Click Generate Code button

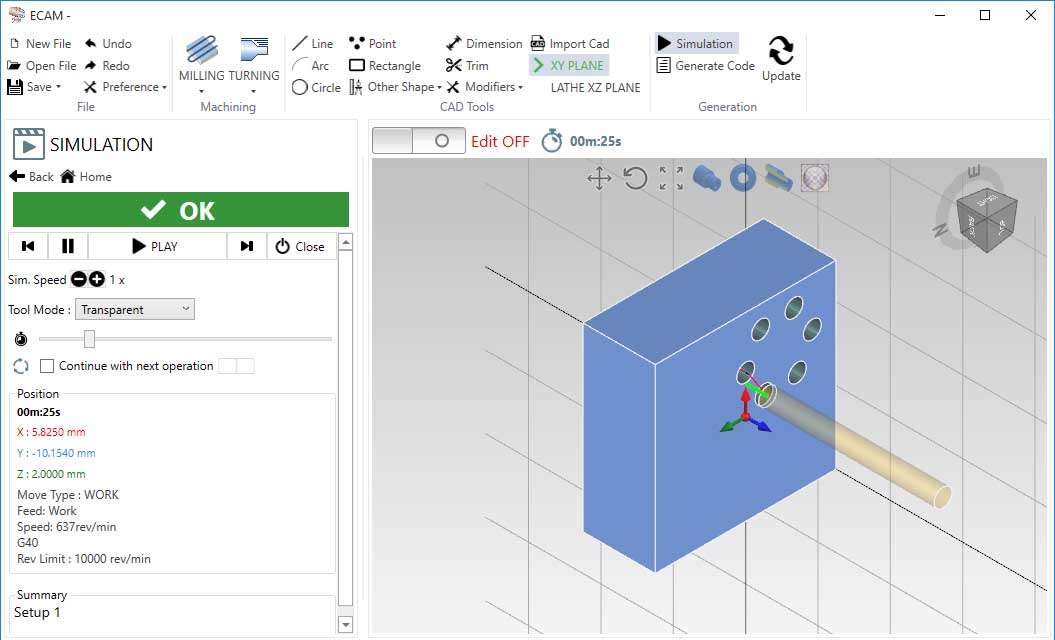(x=705, y=65)
